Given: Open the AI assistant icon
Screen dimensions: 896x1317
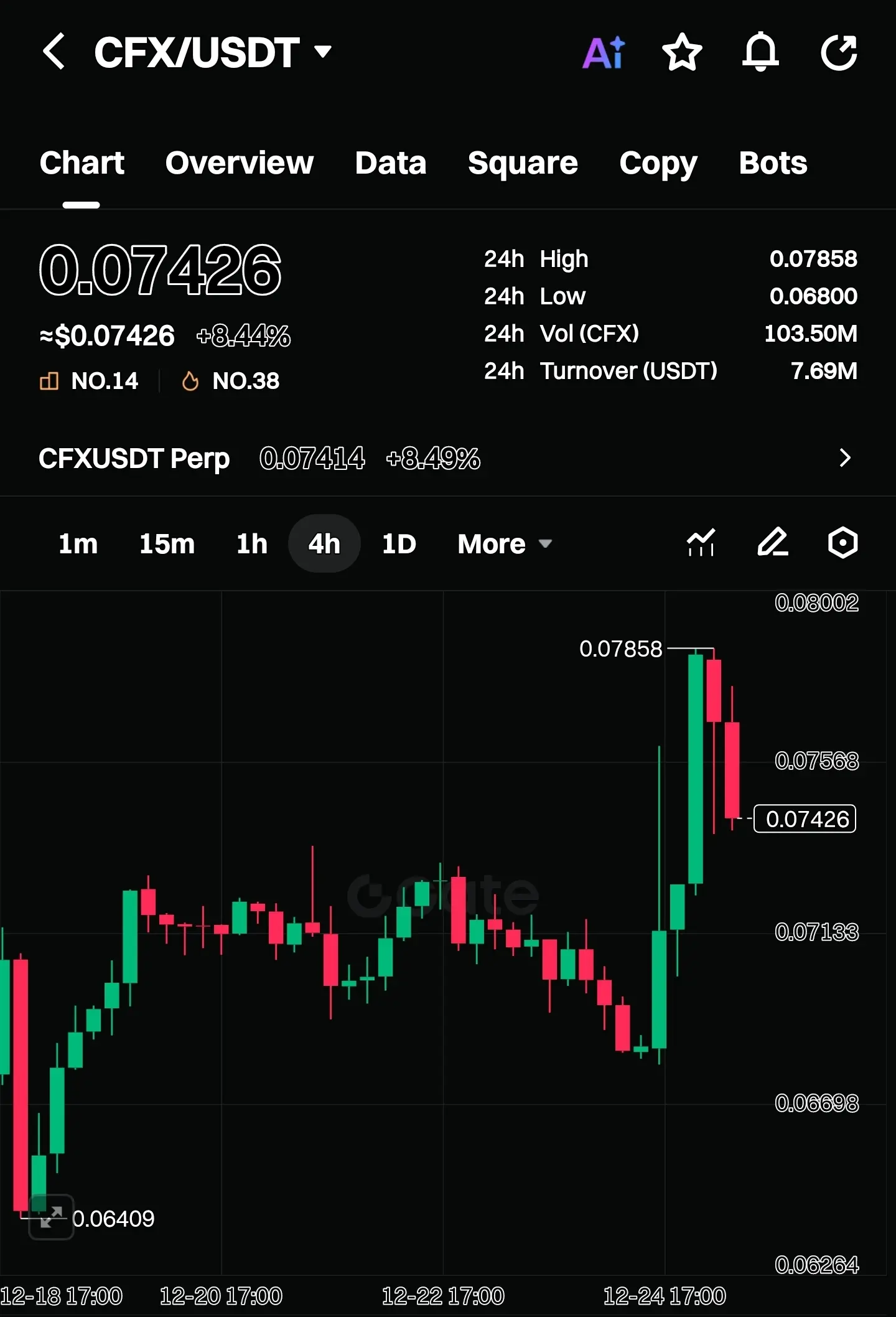Looking at the screenshot, I should [604, 52].
